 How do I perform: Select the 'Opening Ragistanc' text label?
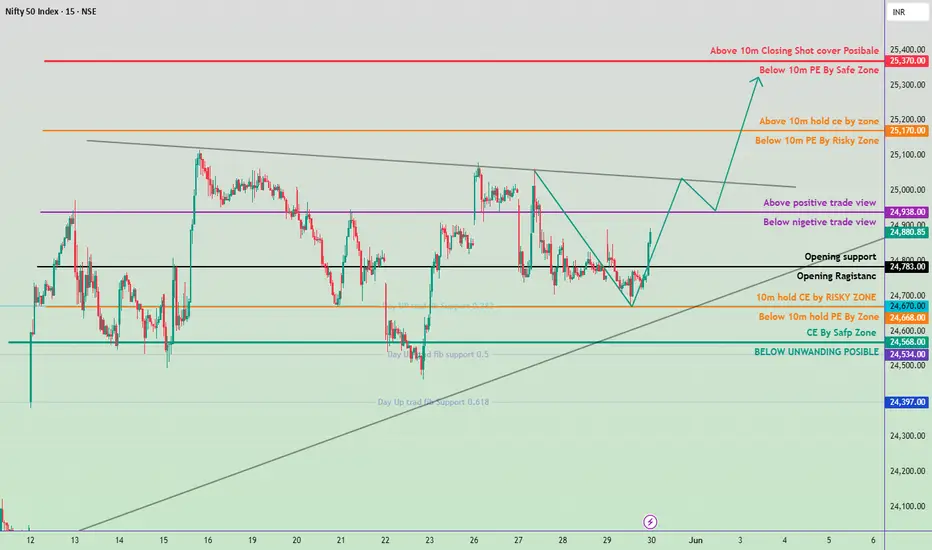point(836,276)
